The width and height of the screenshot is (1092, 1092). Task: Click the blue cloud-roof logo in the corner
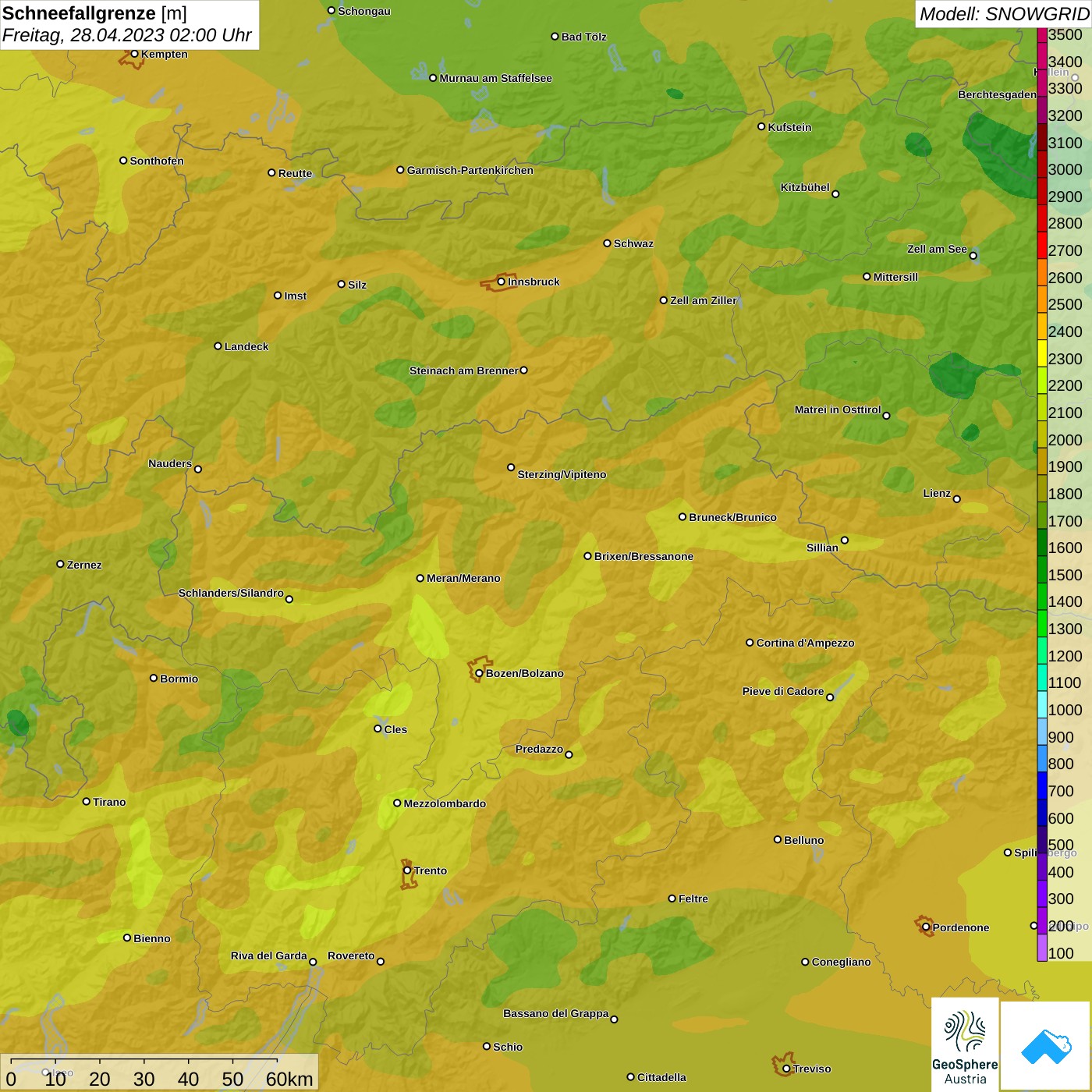(1046, 1046)
